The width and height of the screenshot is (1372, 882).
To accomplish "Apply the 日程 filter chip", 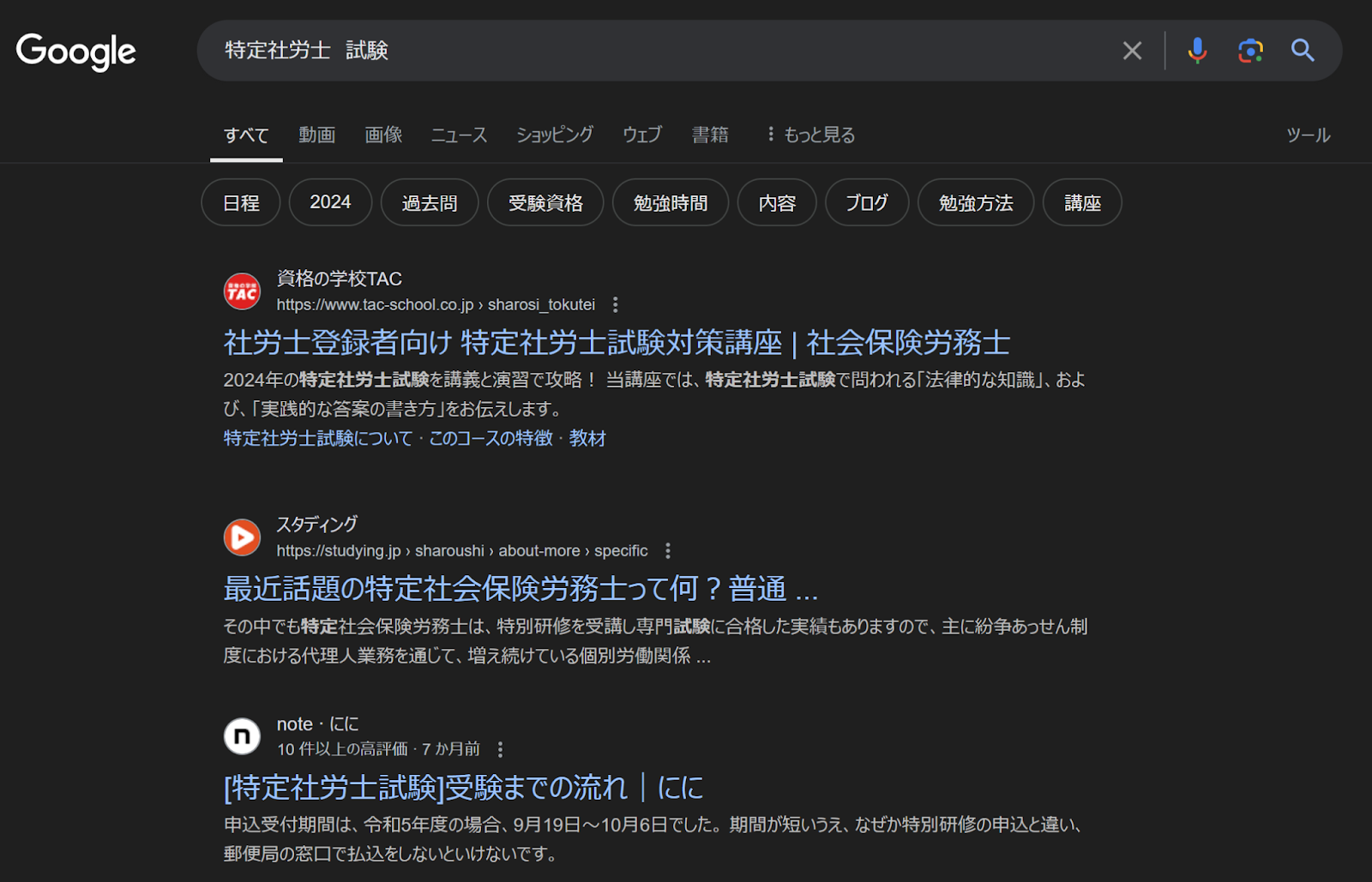I will (241, 202).
